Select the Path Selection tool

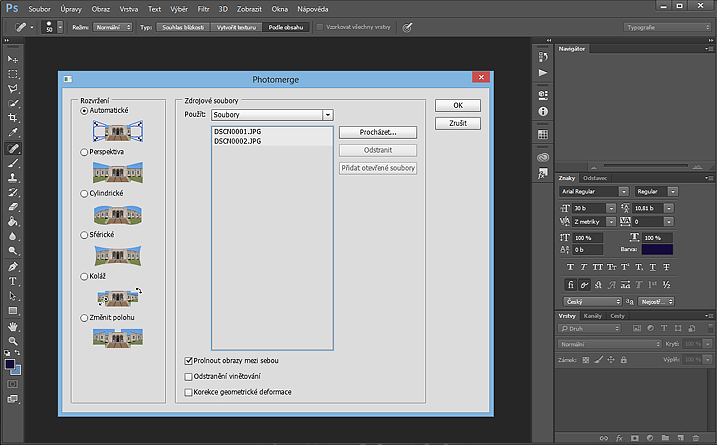pyautogui.click(x=13, y=296)
